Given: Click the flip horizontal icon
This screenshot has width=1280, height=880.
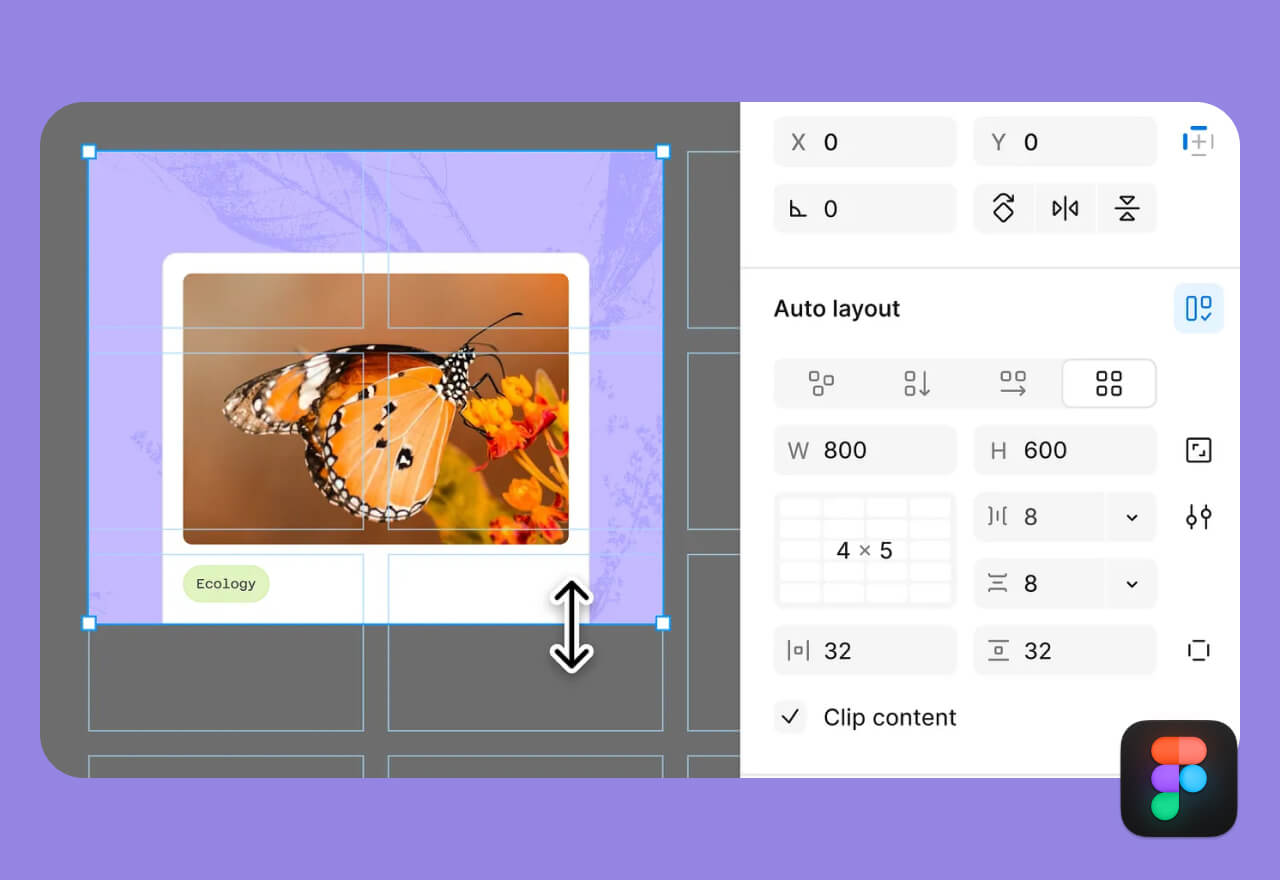Looking at the screenshot, I should click(1065, 208).
